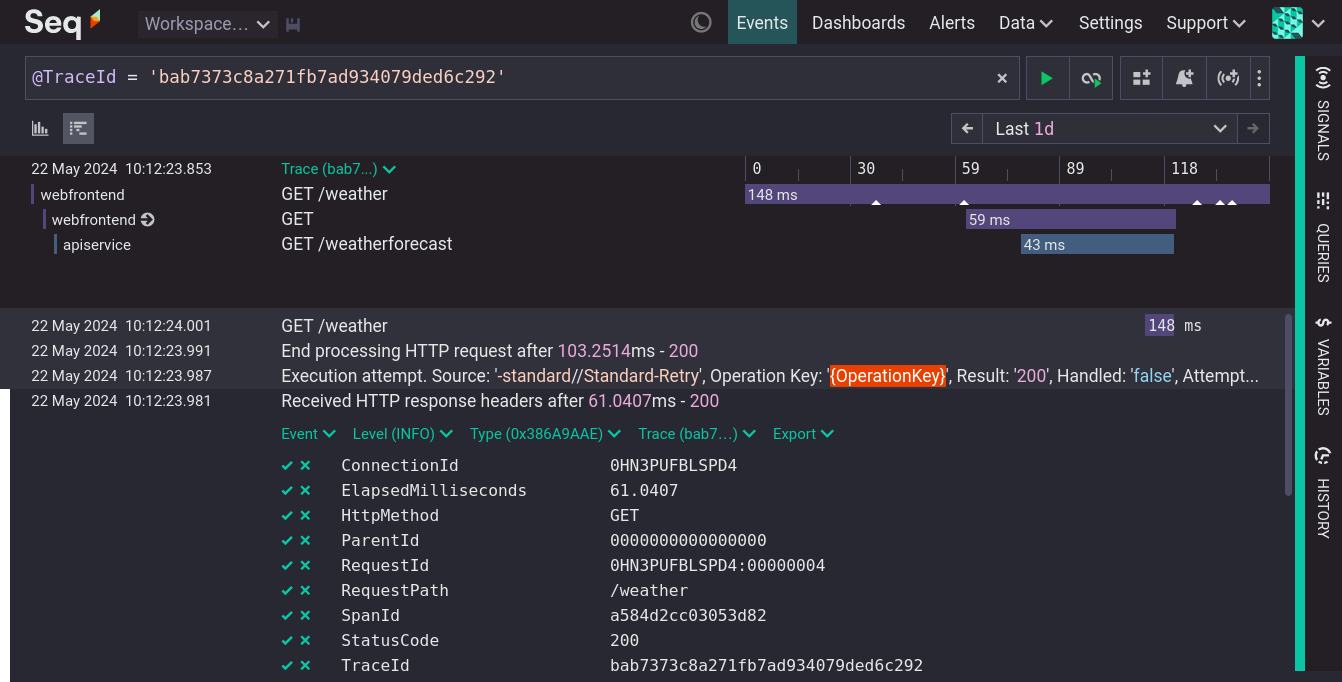
Task: Save the workspace with the disk icon
Action: coord(293,24)
